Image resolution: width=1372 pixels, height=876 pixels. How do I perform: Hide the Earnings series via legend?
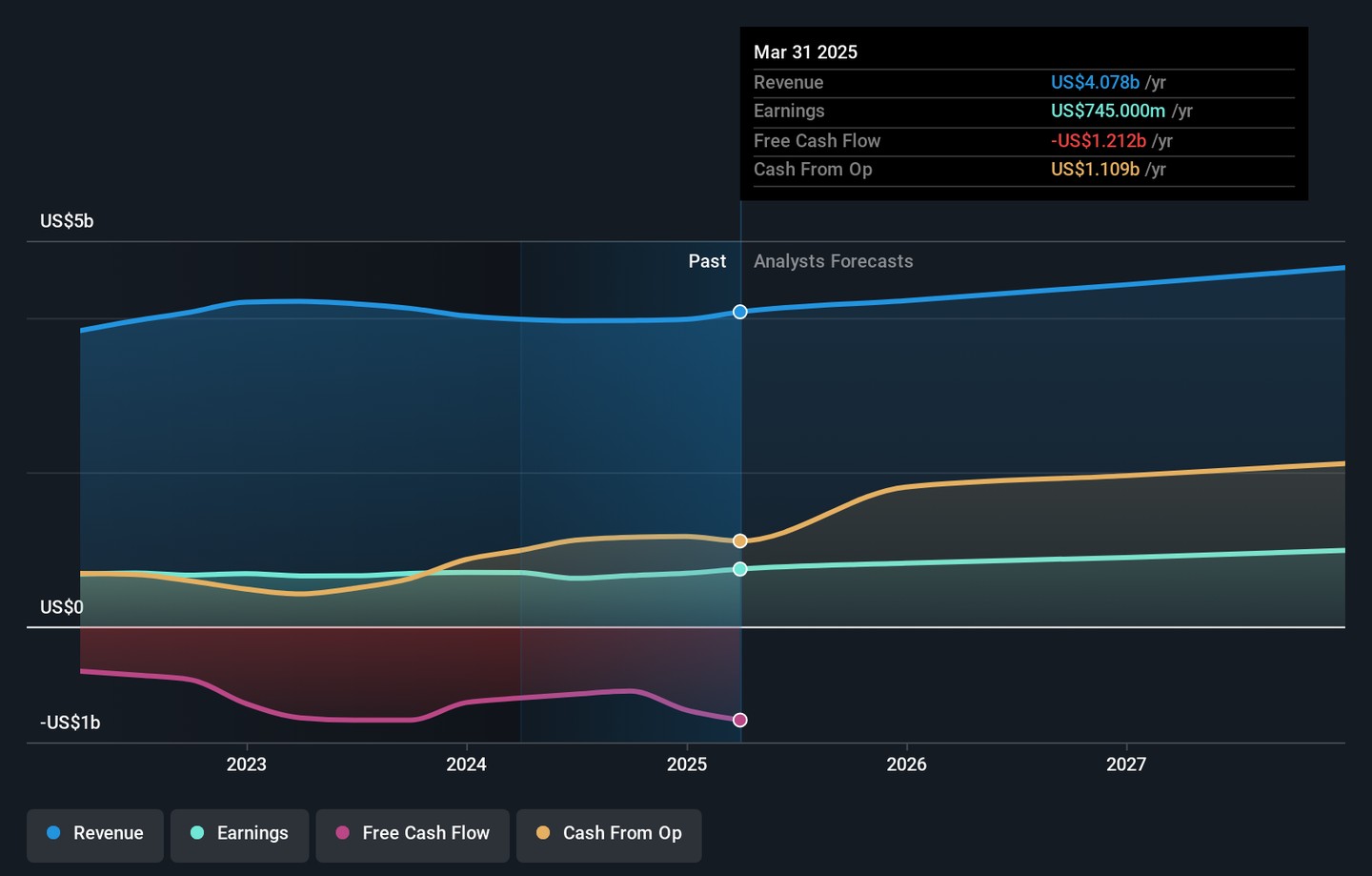tap(240, 834)
